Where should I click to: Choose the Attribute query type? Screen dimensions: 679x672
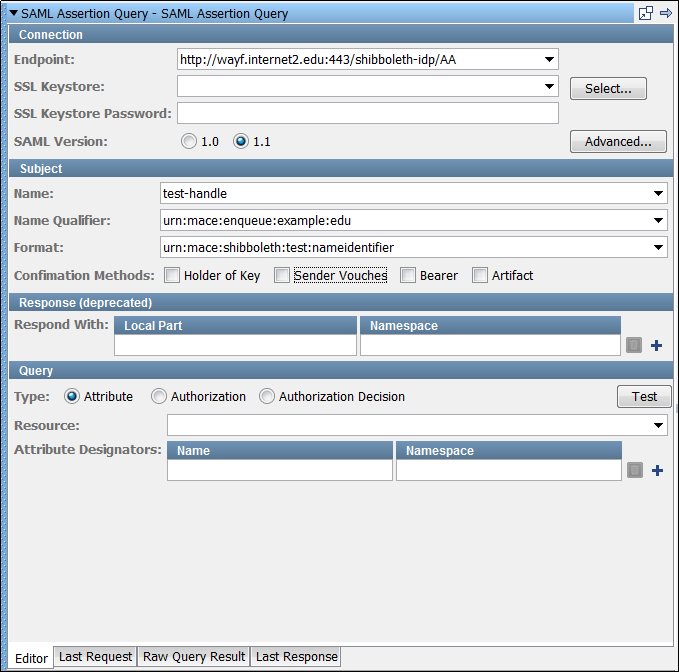click(72, 396)
